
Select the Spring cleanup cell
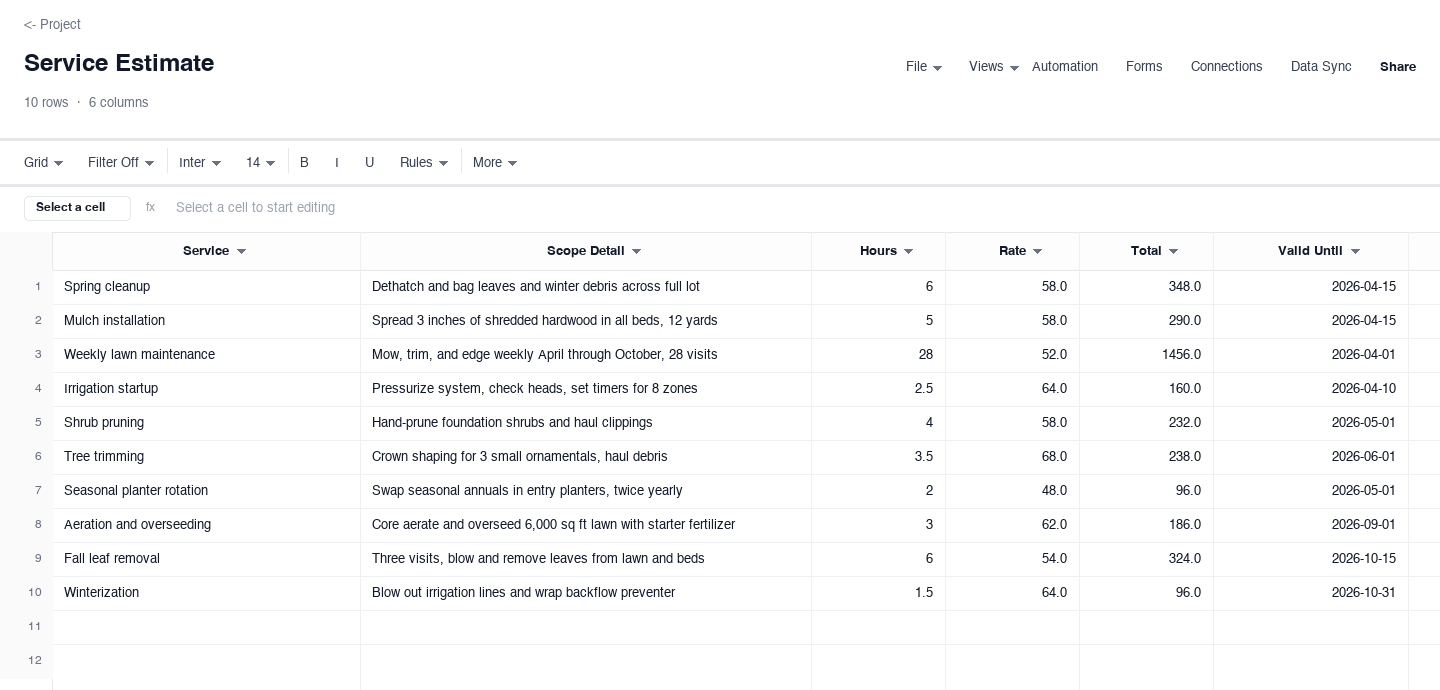pyautogui.click(x=206, y=287)
